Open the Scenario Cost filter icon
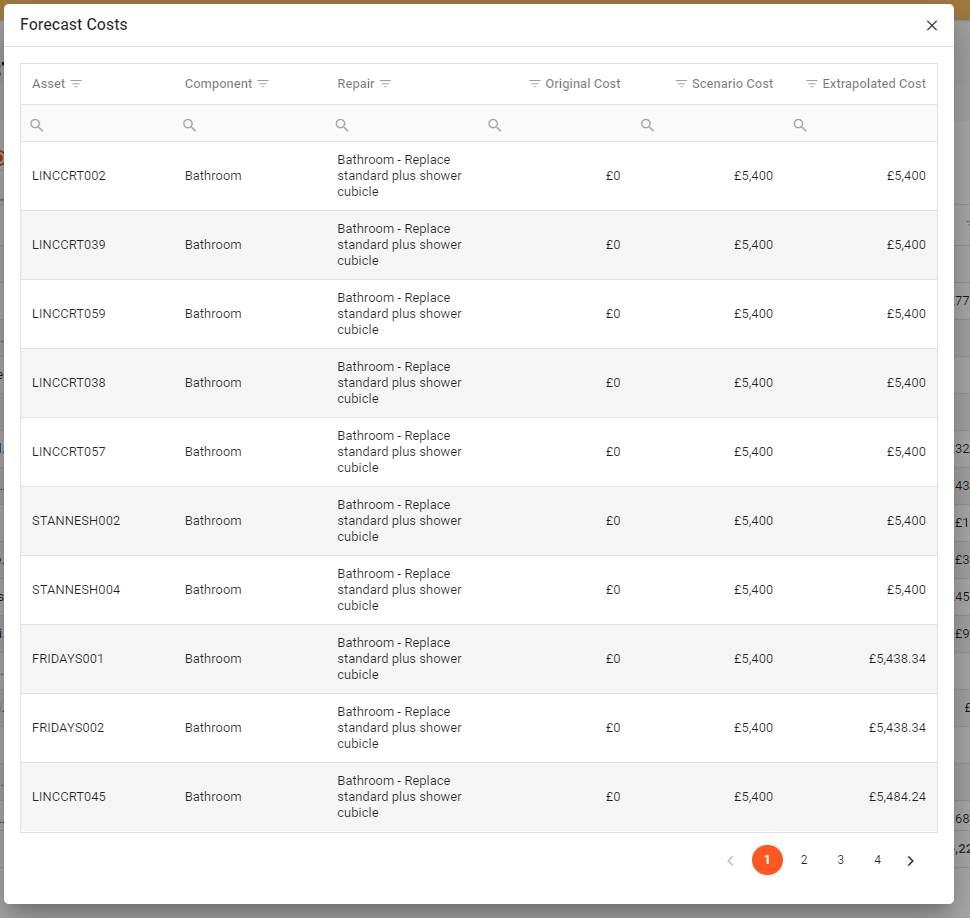 (x=681, y=84)
